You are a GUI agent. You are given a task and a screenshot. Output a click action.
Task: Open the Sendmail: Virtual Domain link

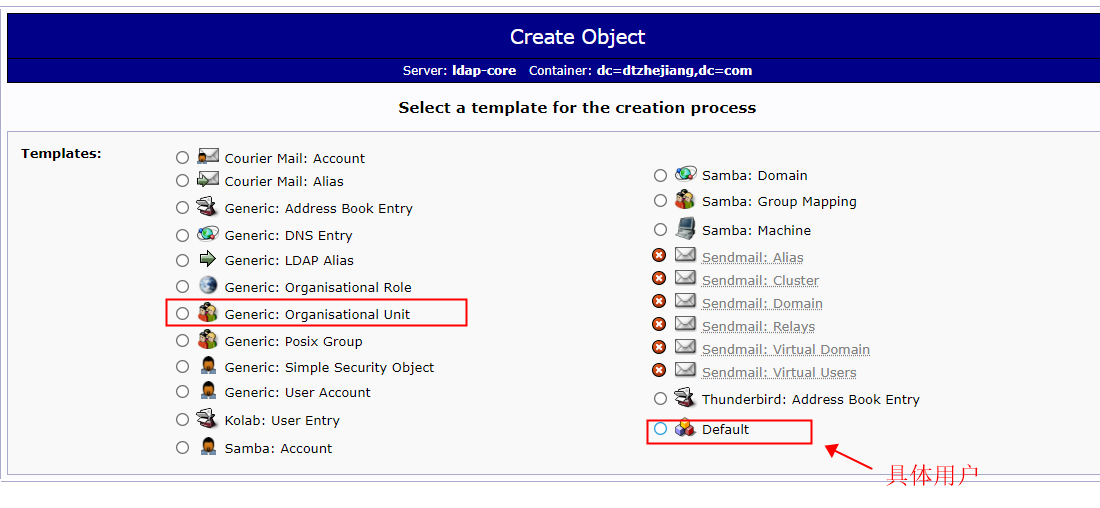click(786, 349)
